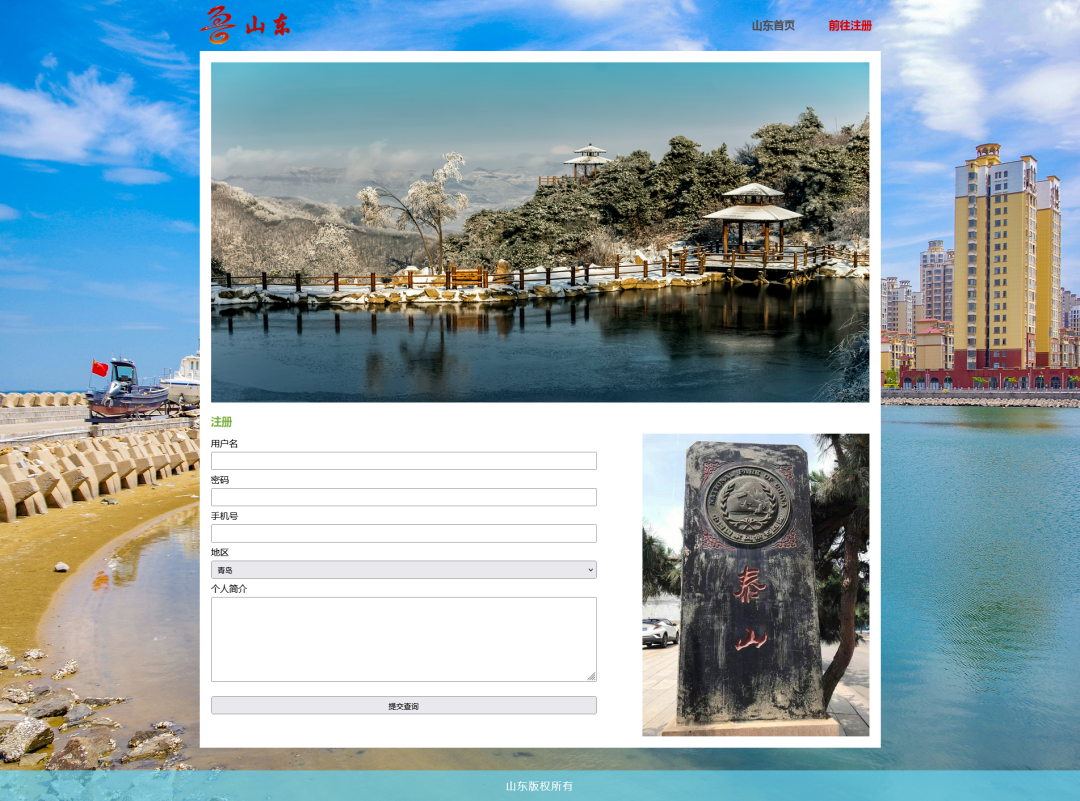
Task: Click the green 注册 heading
Action: pos(221,422)
